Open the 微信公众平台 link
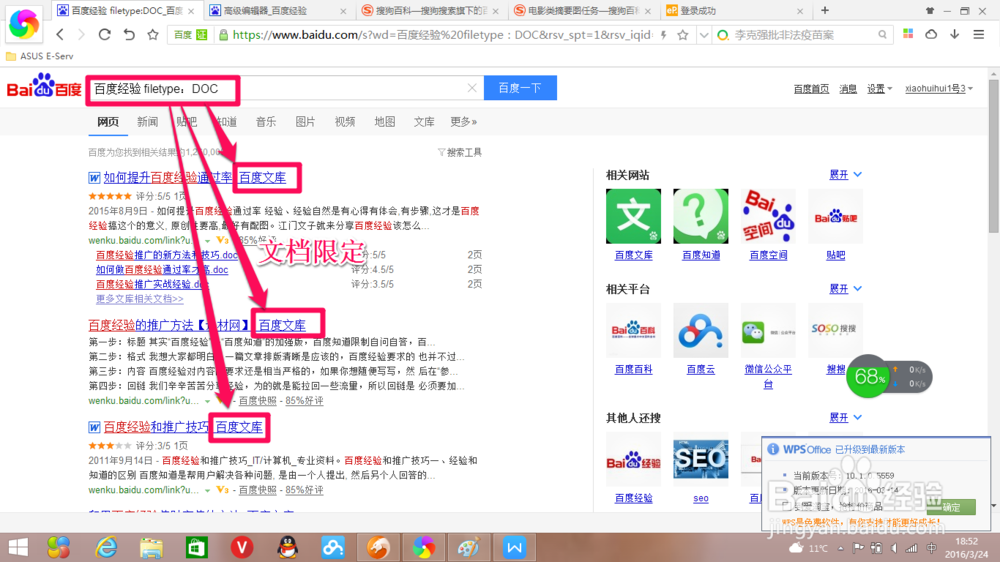This screenshot has width=1000, height=562. (768, 376)
